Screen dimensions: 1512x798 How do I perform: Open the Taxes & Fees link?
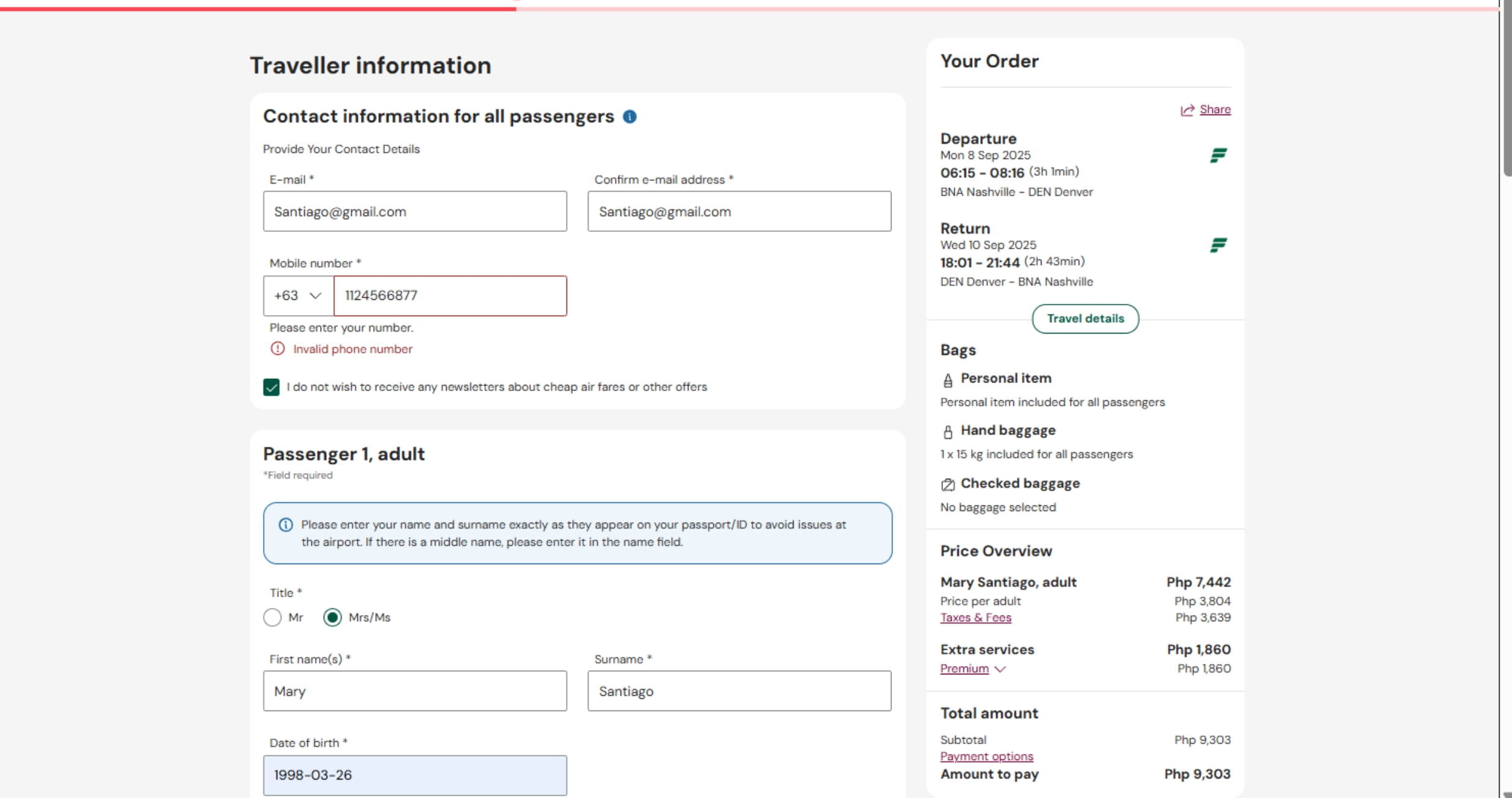[x=975, y=617]
